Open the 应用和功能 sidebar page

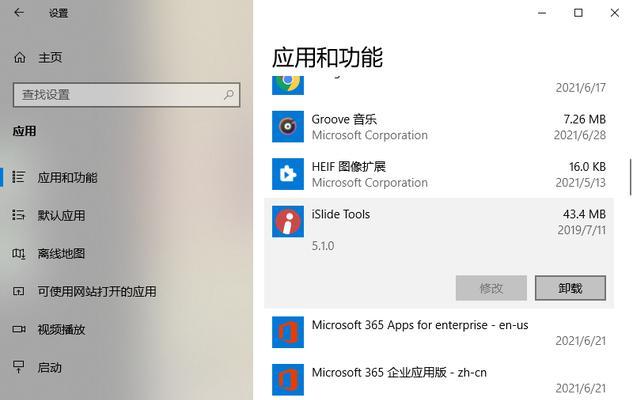(x=67, y=177)
